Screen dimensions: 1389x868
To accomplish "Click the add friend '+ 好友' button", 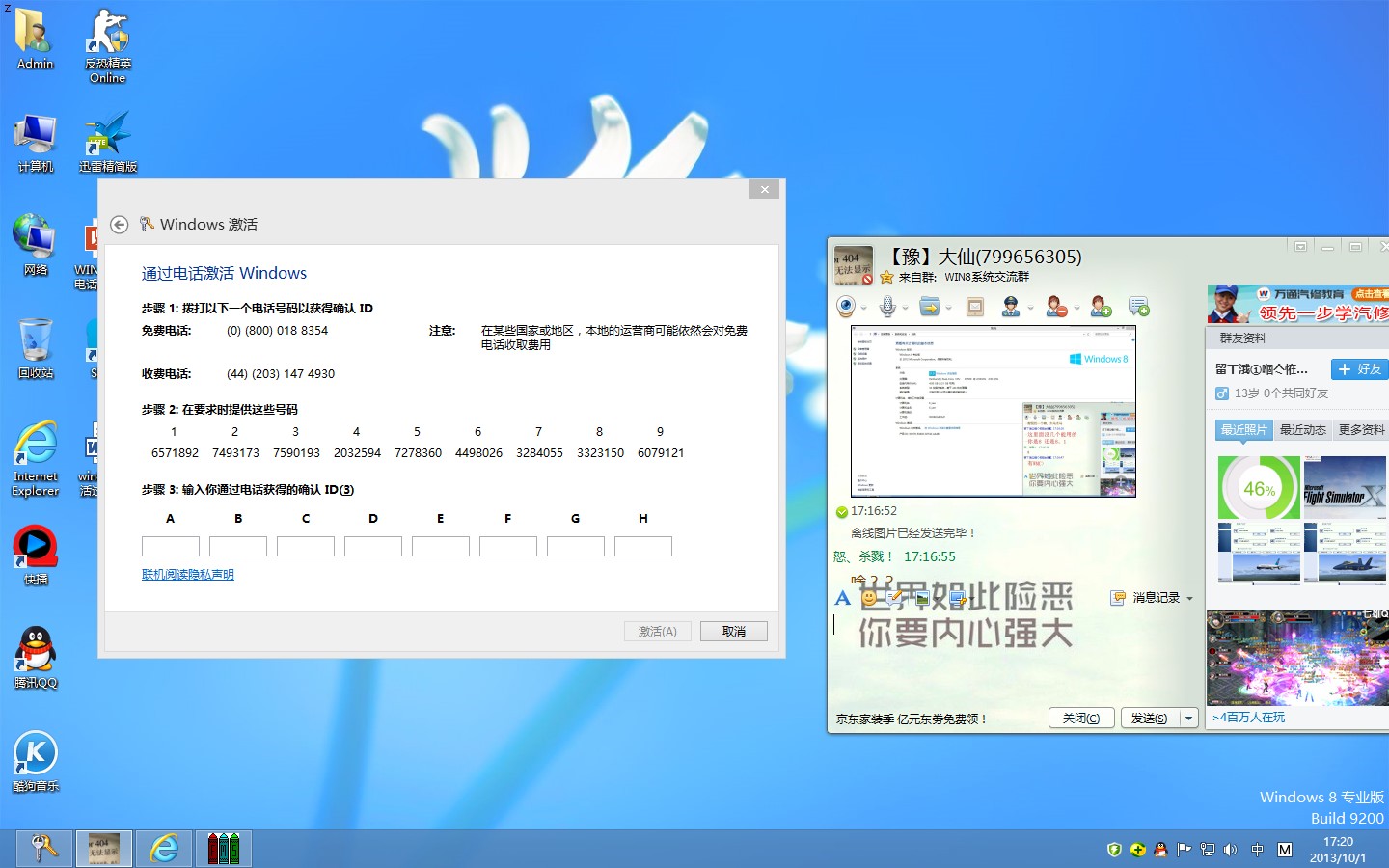I will point(1359,369).
